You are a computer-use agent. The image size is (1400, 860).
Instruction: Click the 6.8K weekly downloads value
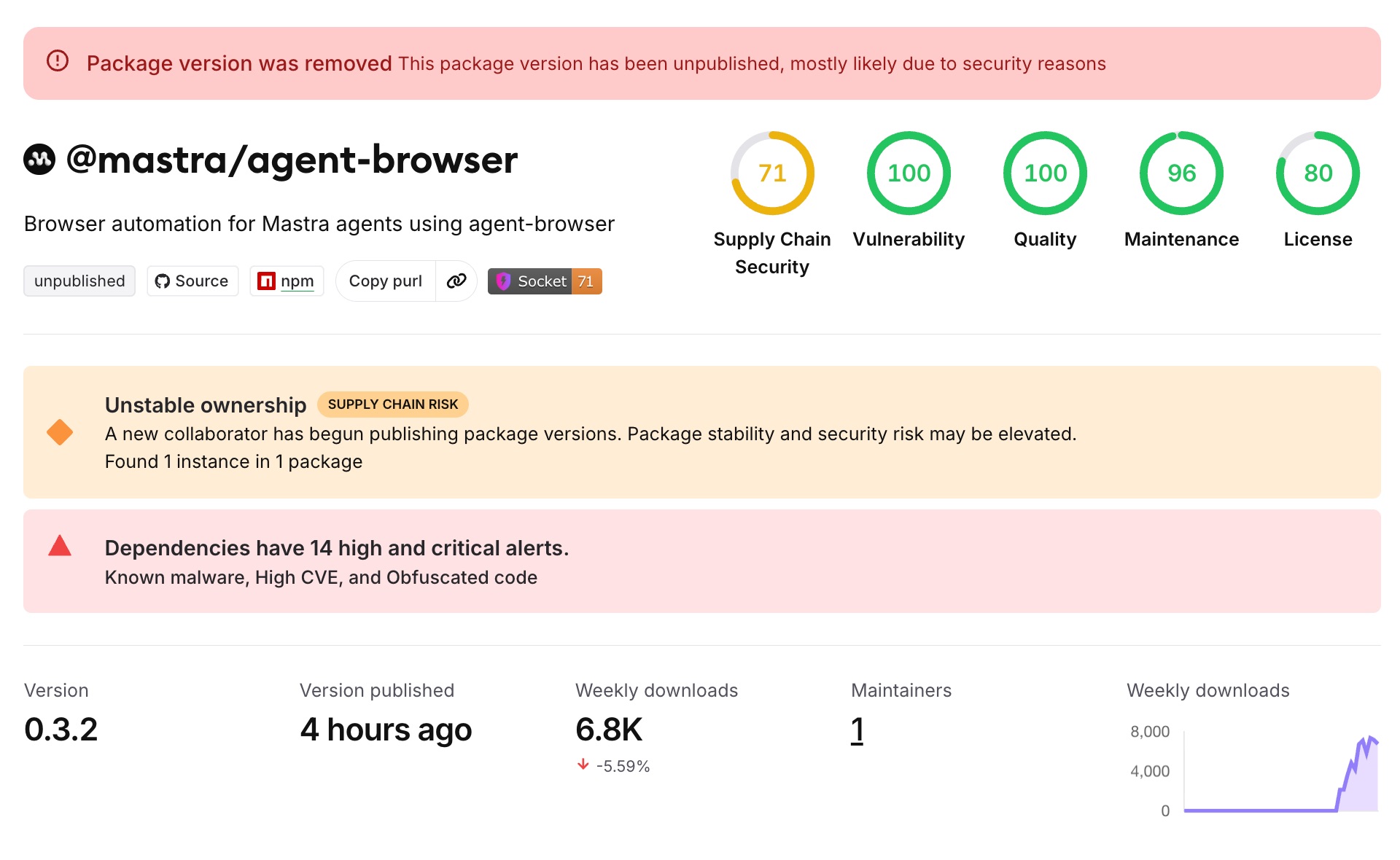[609, 730]
